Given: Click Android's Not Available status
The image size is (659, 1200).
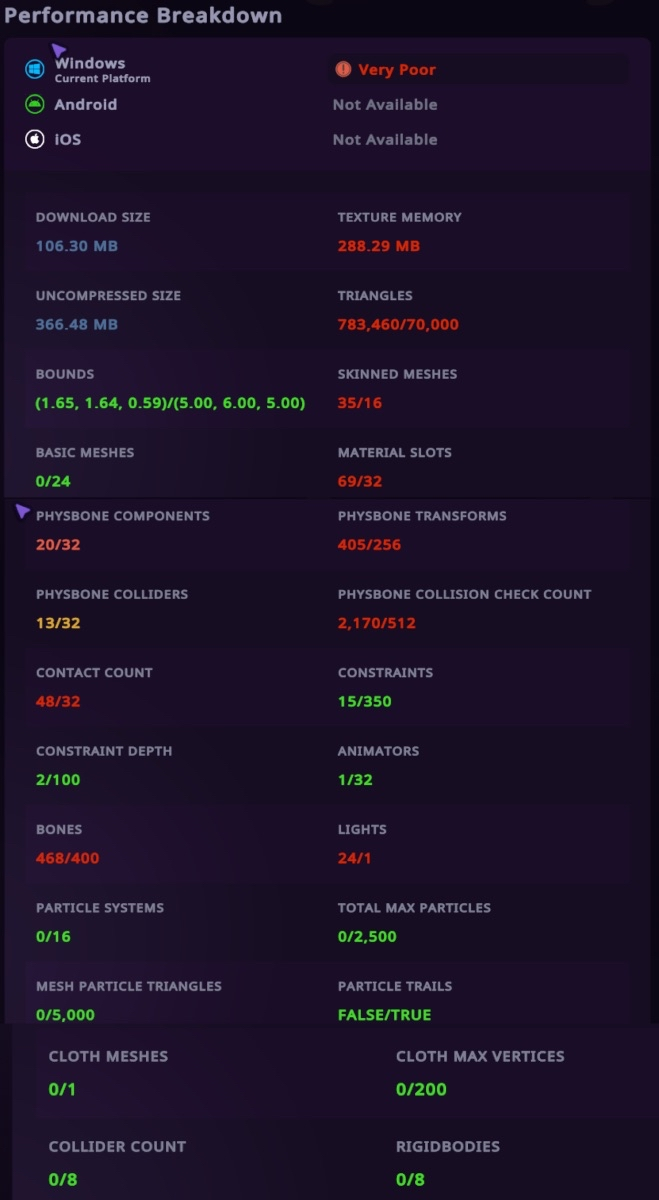Looking at the screenshot, I should pyautogui.click(x=385, y=104).
